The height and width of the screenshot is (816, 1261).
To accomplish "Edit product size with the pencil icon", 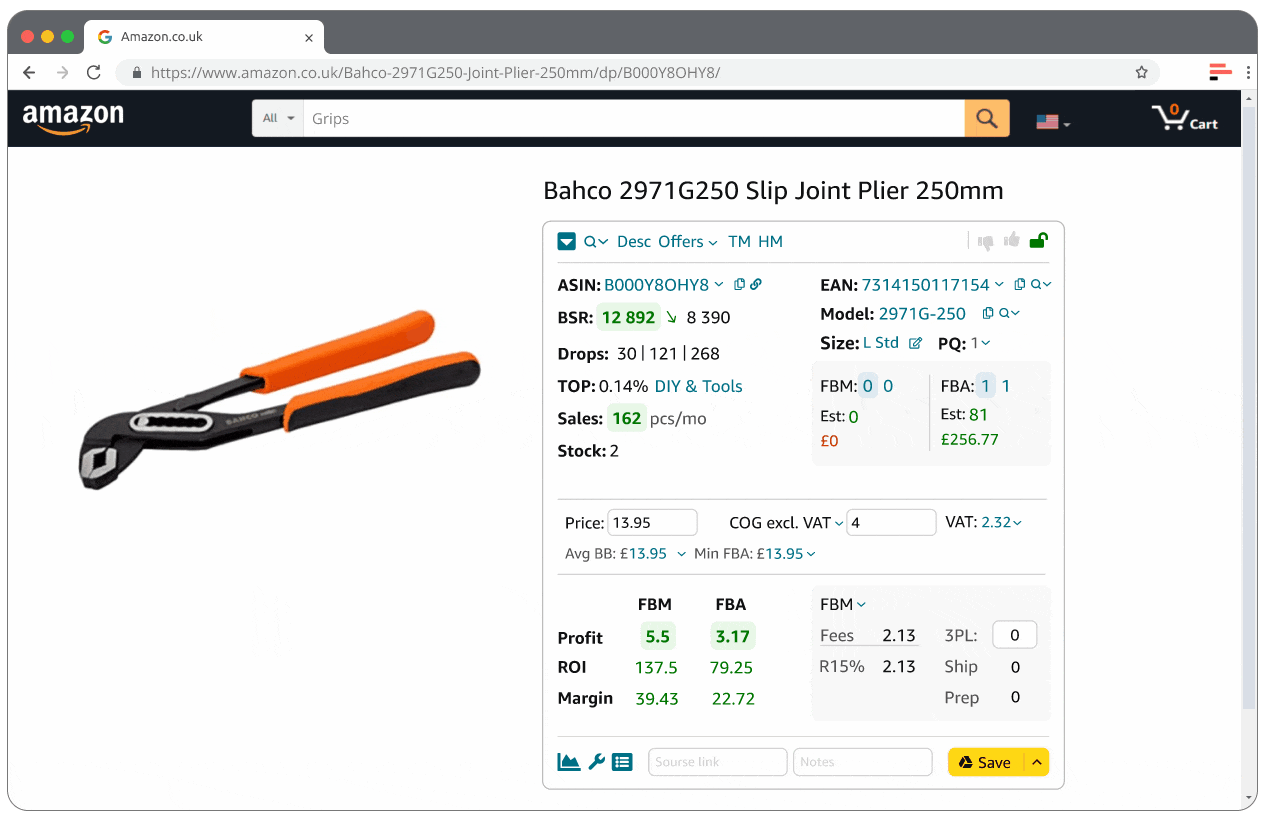I will tap(915, 343).
